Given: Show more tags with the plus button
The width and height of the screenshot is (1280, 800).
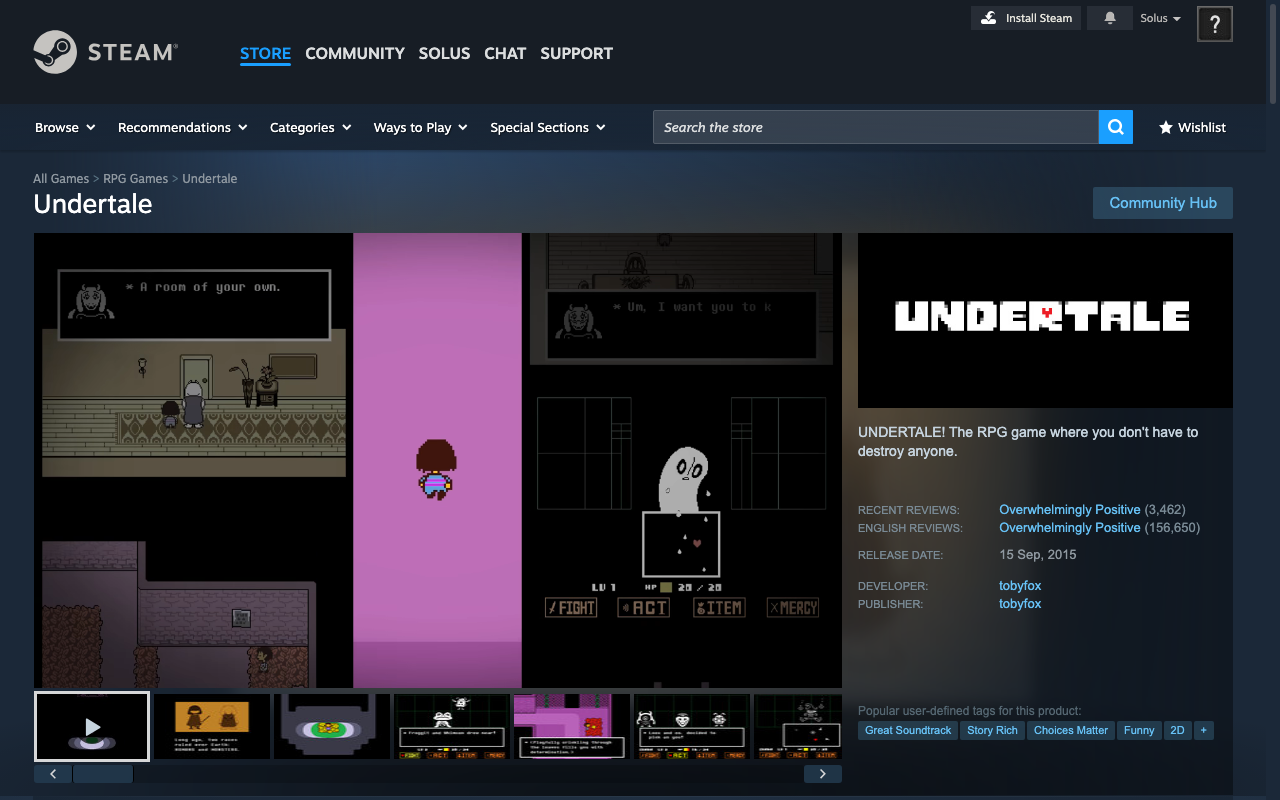Looking at the screenshot, I should pyautogui.click(x=1203, y=730).
